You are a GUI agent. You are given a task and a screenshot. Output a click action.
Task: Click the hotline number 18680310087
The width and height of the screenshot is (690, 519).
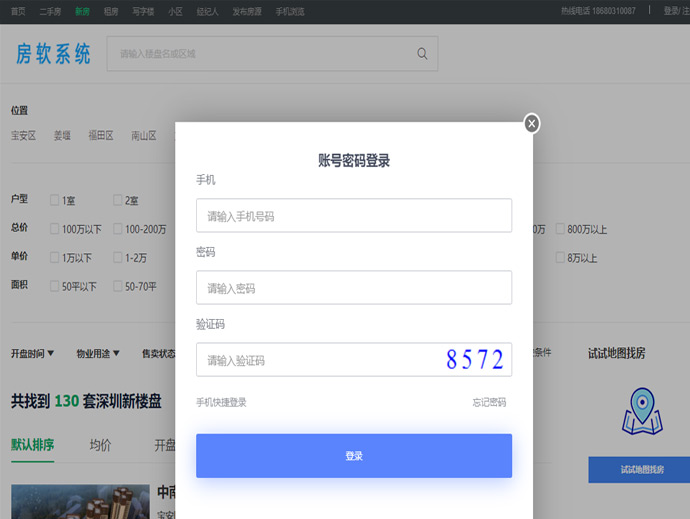(x=613, y=11)
